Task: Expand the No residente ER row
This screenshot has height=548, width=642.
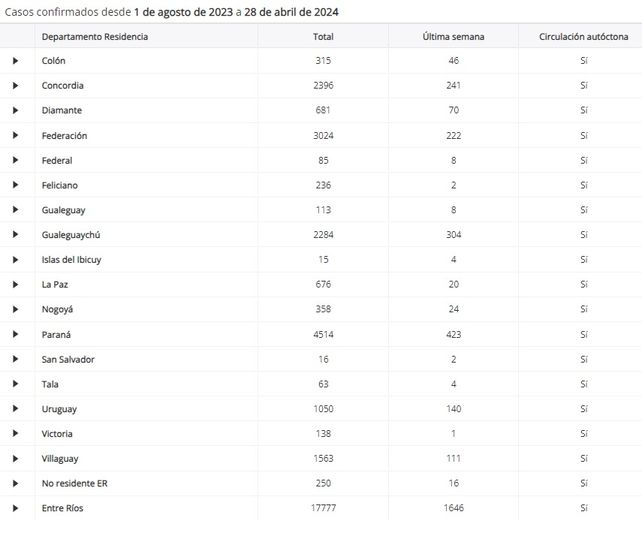Action: pyautogui.click(x=15, y=484)
